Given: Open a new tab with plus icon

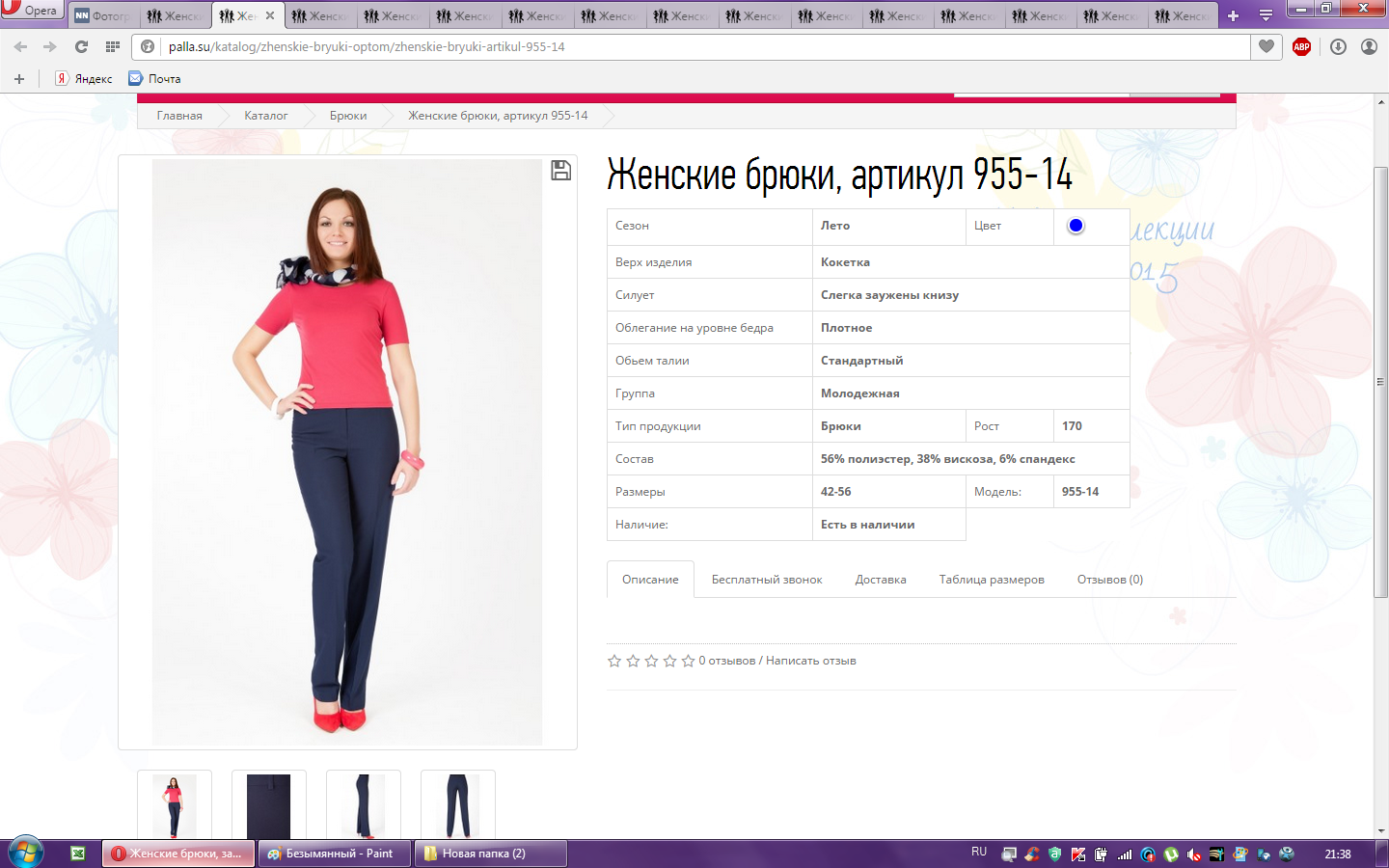Looking at the screenshot, I should coord(1233,15).
